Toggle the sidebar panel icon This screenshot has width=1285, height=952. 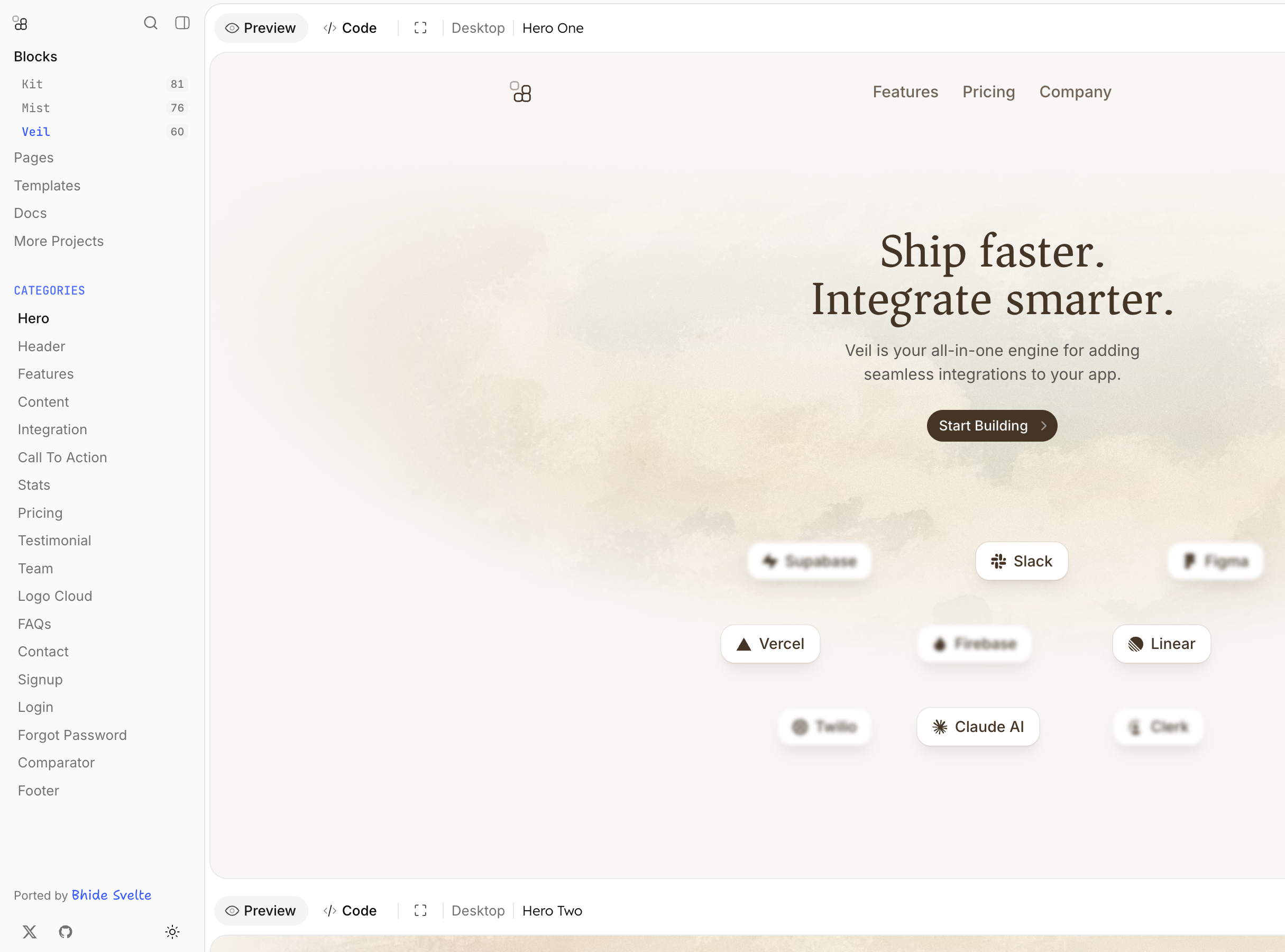[182, 23]
